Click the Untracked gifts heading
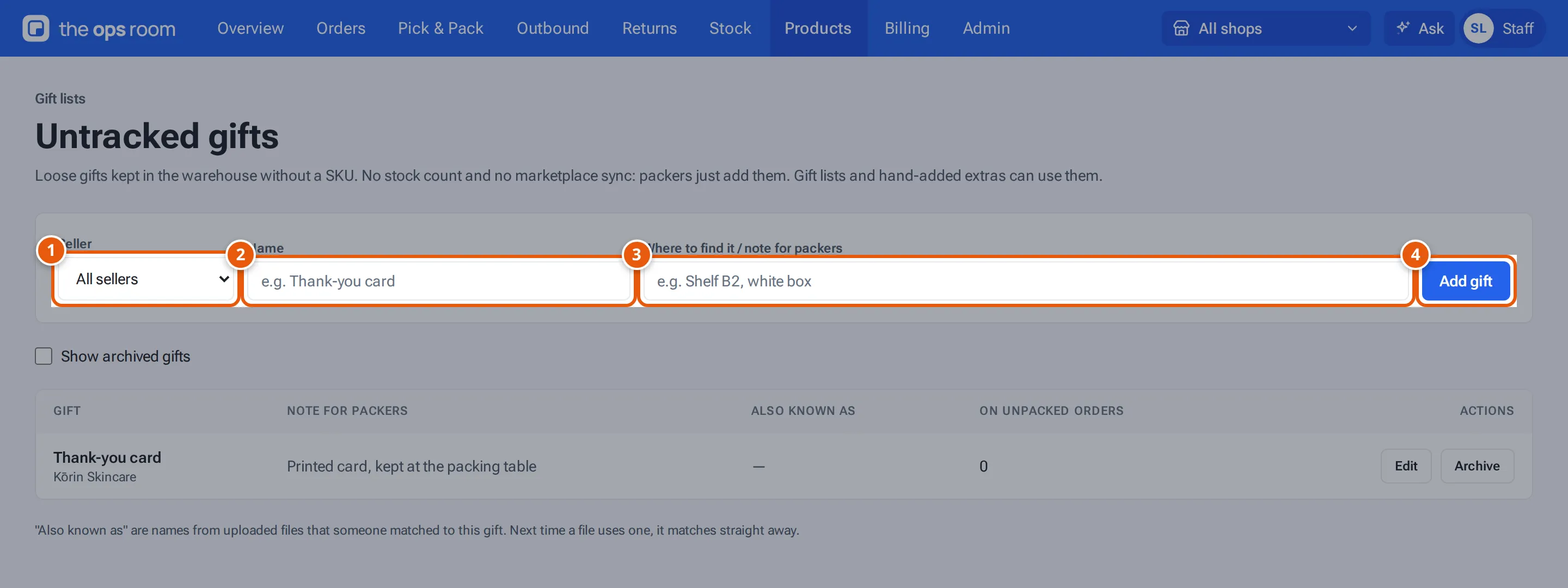 click(x=156, y=135)
